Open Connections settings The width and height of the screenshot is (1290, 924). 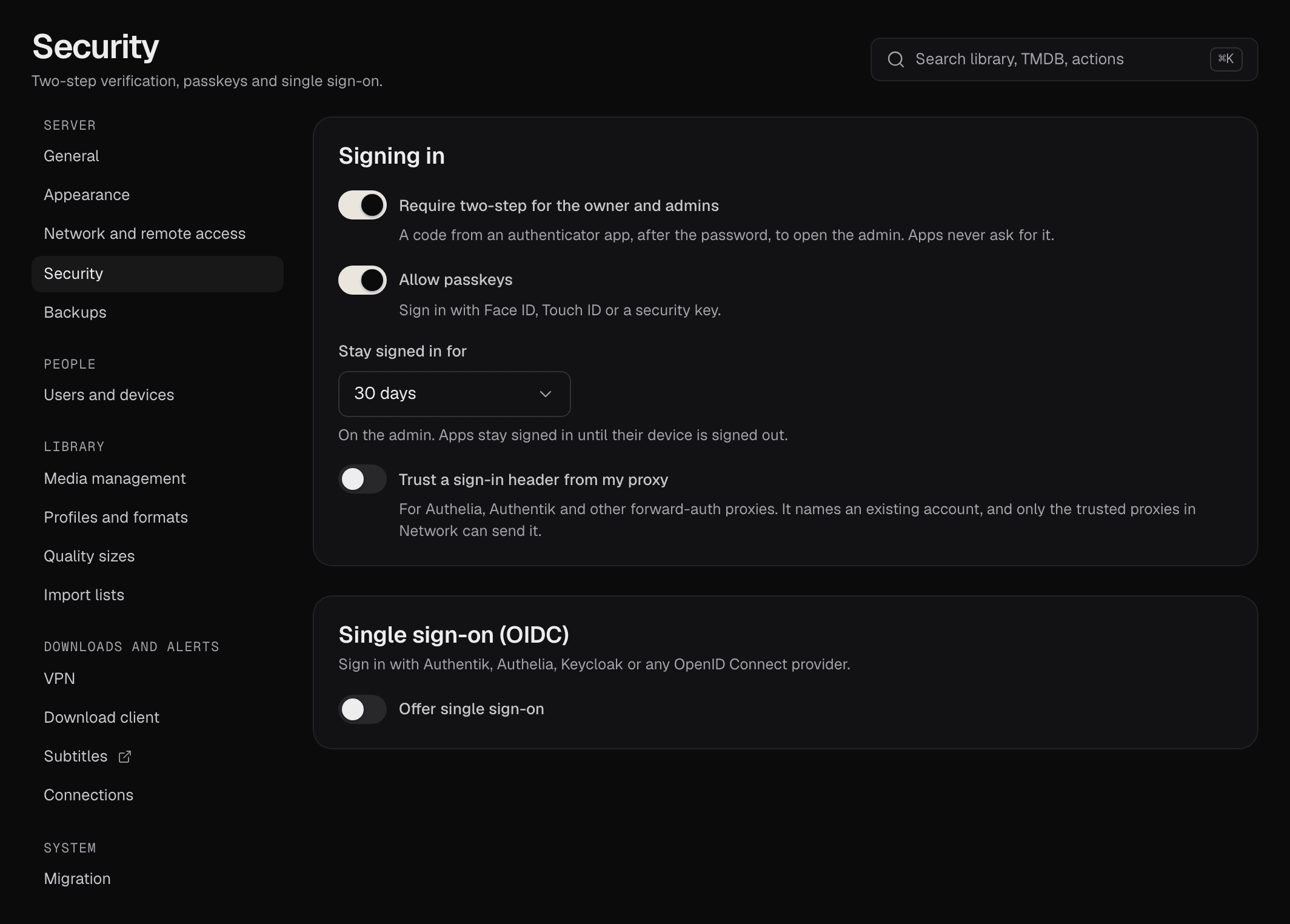click(157, 795)
